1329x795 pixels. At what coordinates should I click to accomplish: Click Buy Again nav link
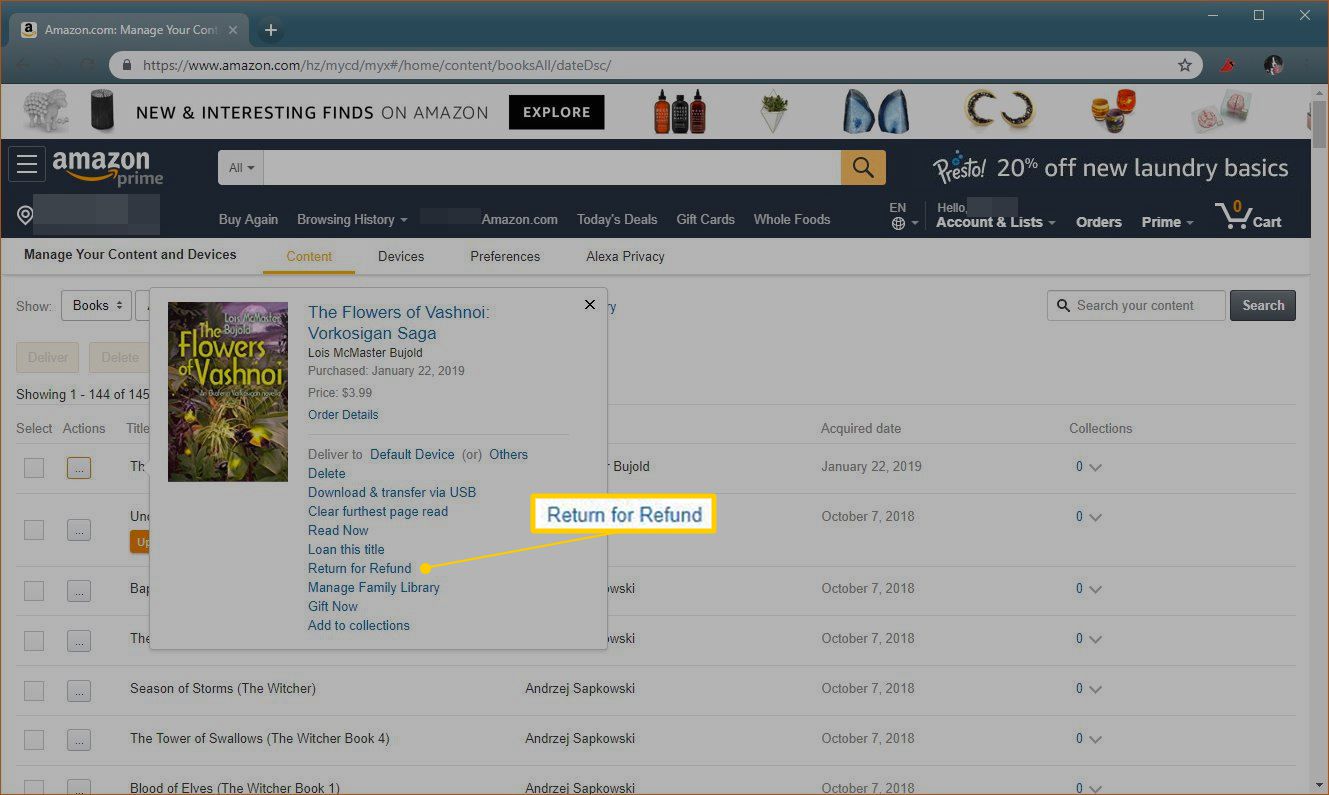tap(248, 219)
